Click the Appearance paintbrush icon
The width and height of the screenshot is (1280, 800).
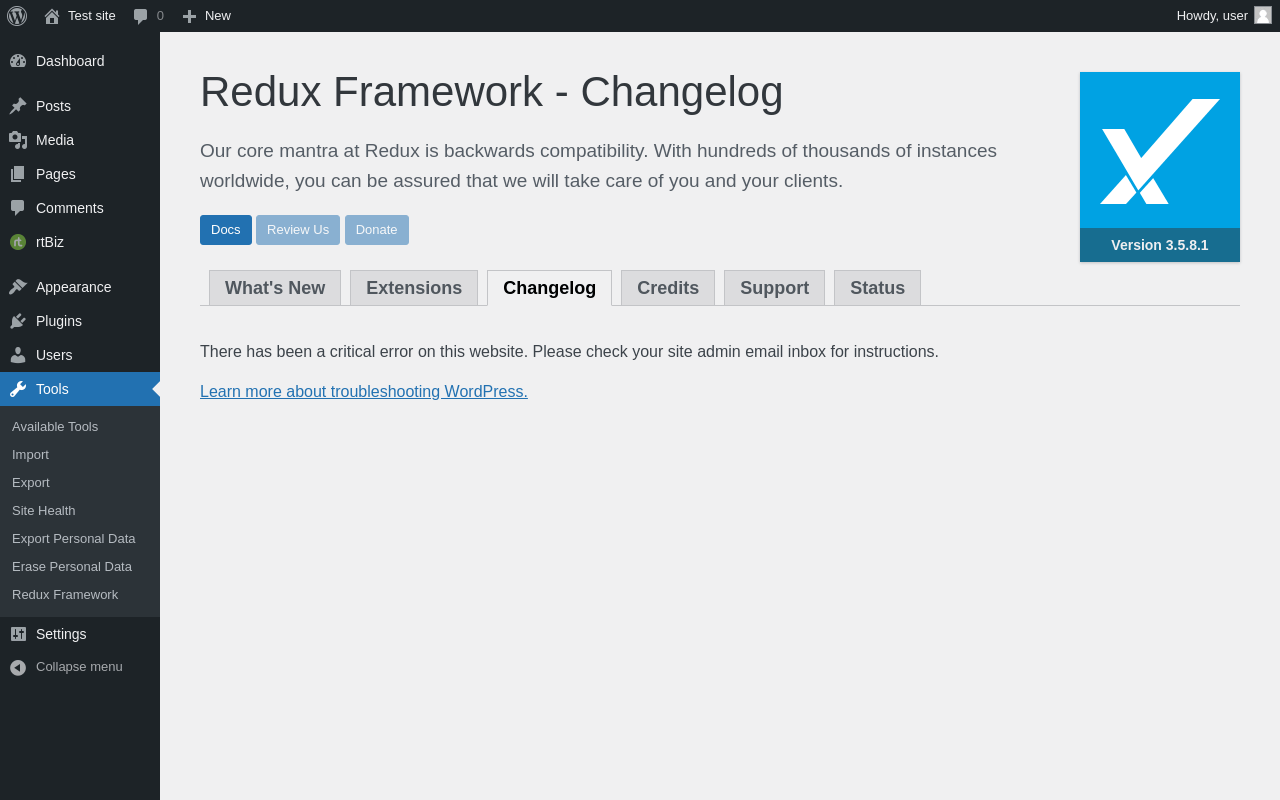click(18, 287)
